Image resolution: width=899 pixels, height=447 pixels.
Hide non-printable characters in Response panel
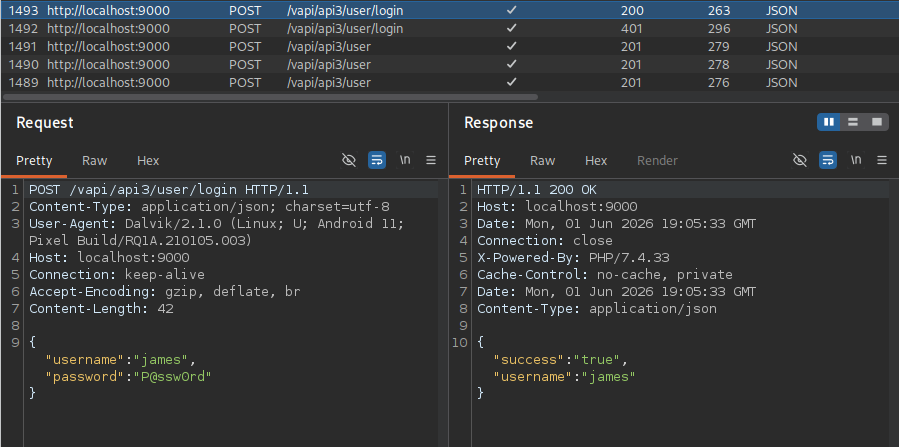(x=799, y=160)
